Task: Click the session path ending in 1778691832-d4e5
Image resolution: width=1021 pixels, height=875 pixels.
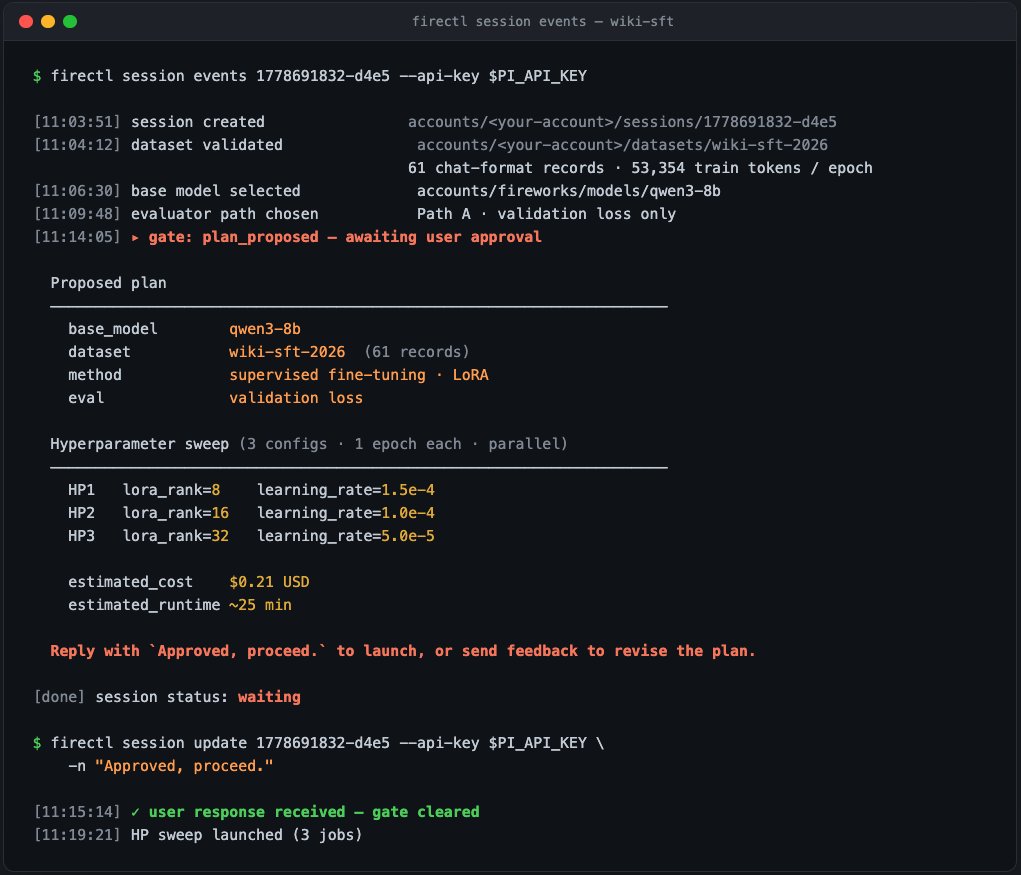Action: (x=622, y=122)
